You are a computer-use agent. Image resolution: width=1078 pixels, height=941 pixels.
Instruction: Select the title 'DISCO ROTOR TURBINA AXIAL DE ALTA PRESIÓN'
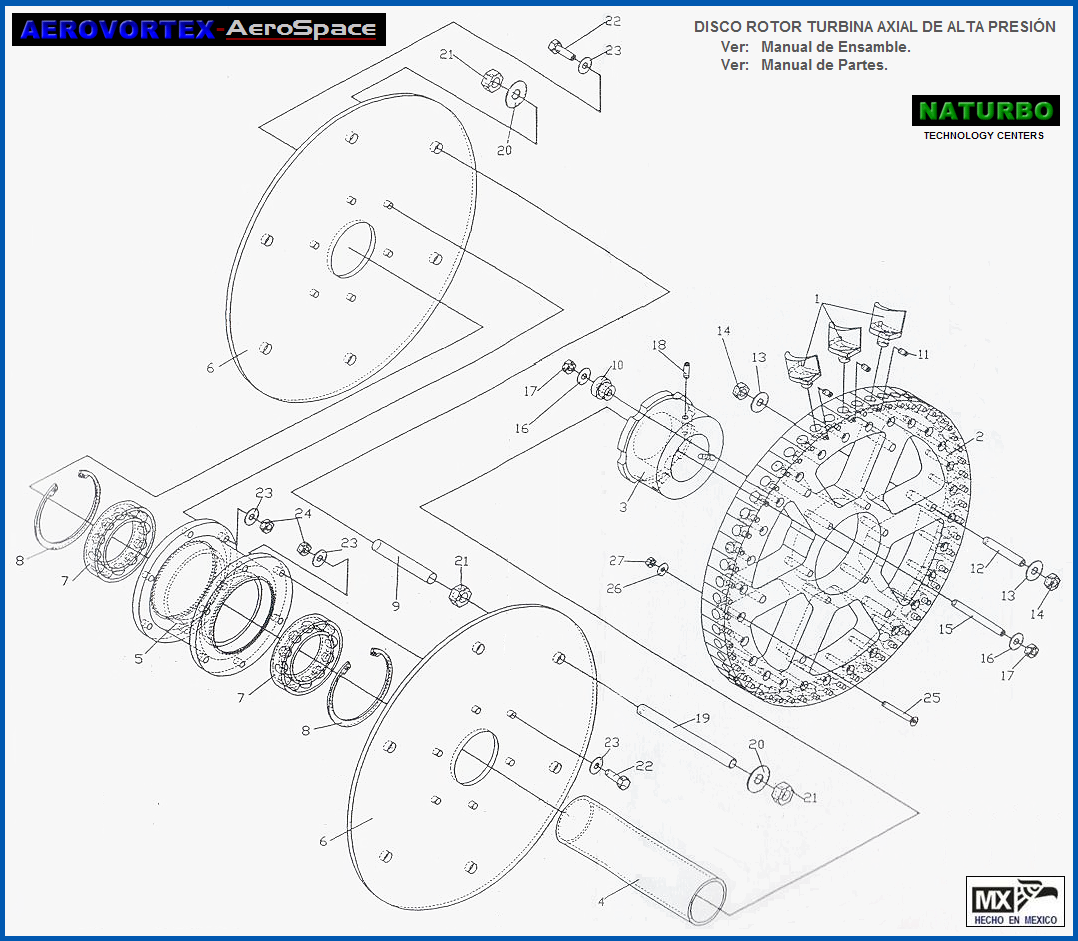[x=874, y=27]
